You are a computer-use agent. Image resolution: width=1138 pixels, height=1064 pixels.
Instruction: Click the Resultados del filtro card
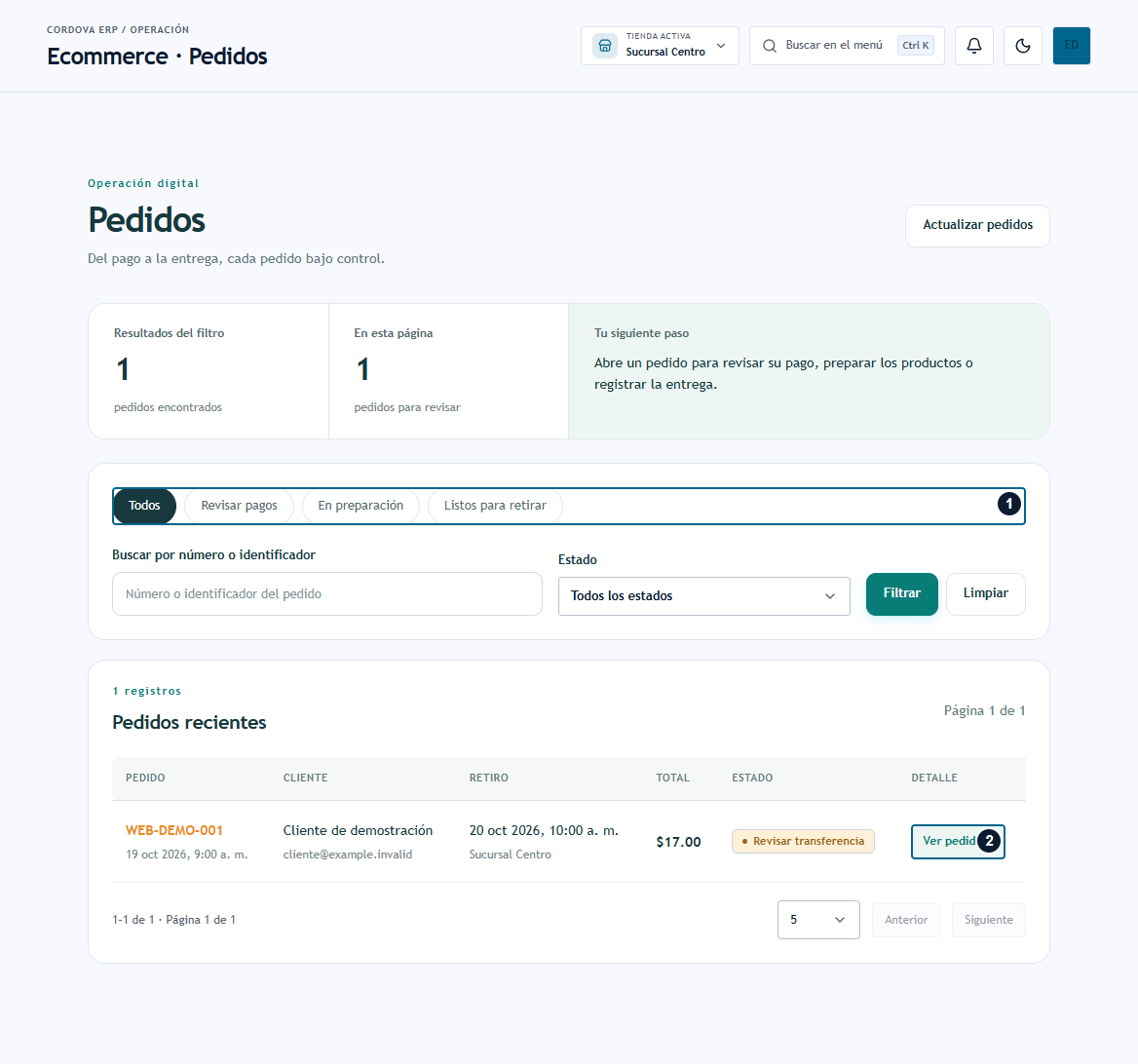pyautogui.click(x=209, y=371)
